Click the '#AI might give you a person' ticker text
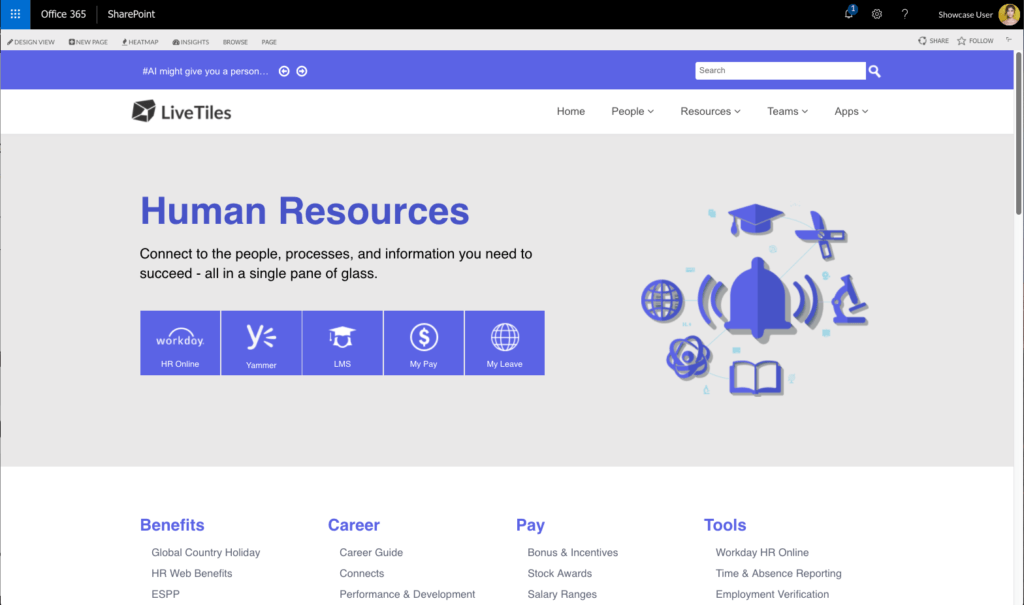Screen dimensions: 1024x605 (205, 71)
